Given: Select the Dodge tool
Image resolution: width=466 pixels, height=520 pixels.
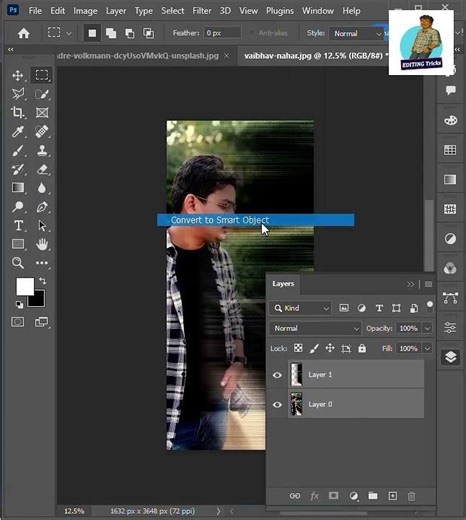Looking at the screenshot, I should click(18, 207).
